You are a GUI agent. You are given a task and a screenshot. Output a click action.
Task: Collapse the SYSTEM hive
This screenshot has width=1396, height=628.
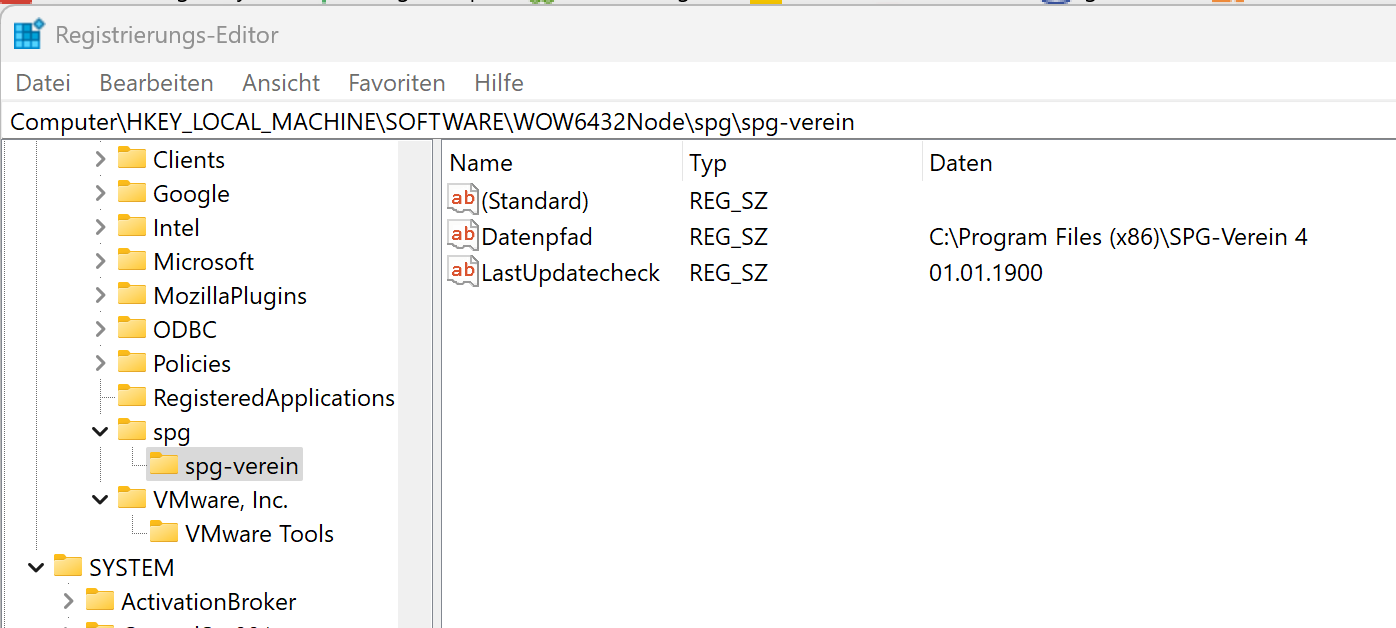tap(36, 568)
